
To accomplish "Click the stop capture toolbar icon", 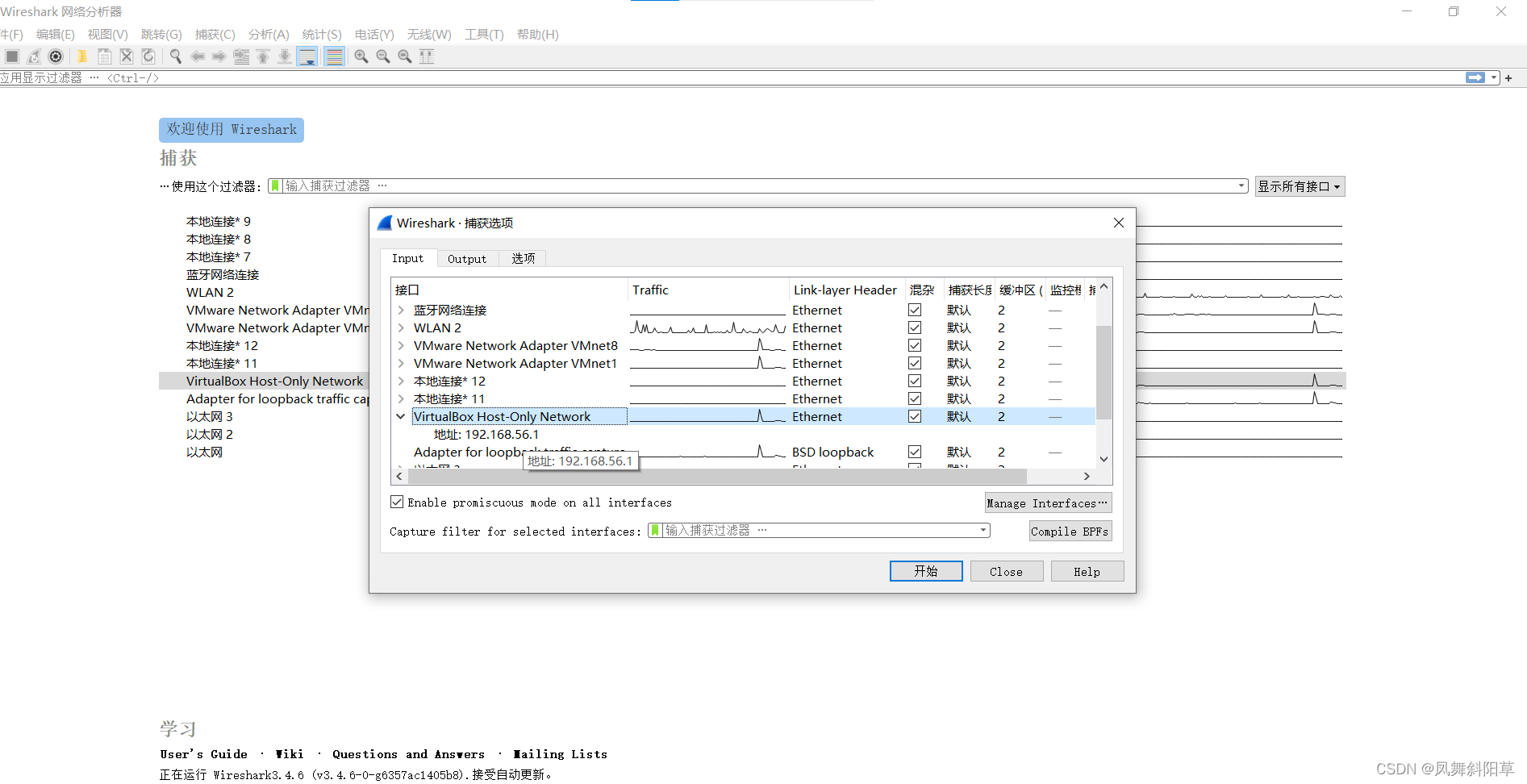I will pyautogui.click(x=12, y=56).
